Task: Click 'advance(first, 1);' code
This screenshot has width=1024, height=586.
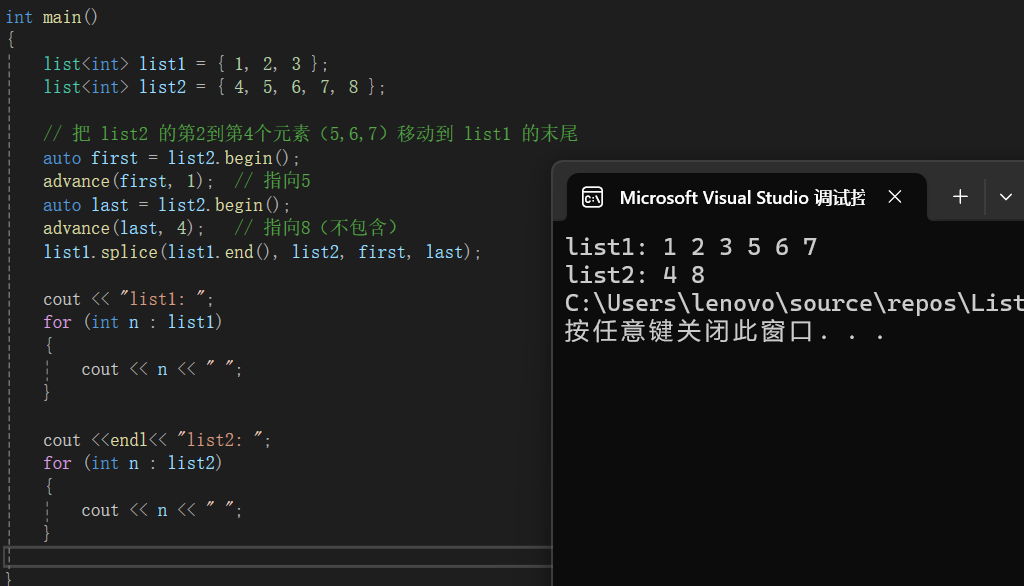Action: click(x=128, y=181)
